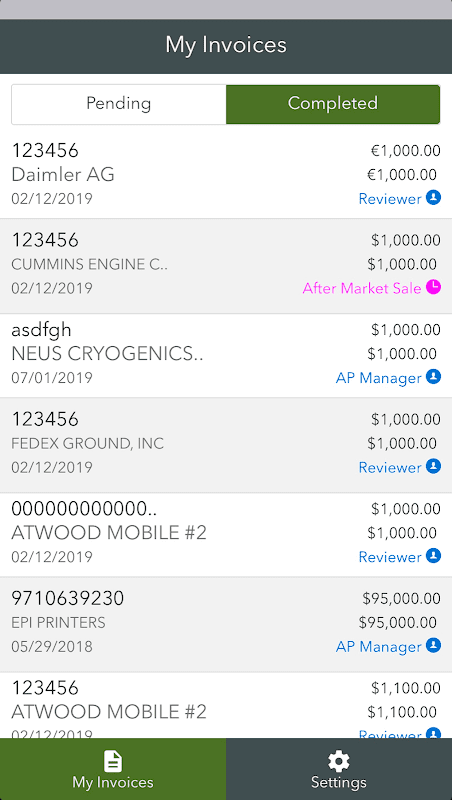Click the person icon on Daimler AG row
This screenshot has height=800, width=452.
click(433, 197)
